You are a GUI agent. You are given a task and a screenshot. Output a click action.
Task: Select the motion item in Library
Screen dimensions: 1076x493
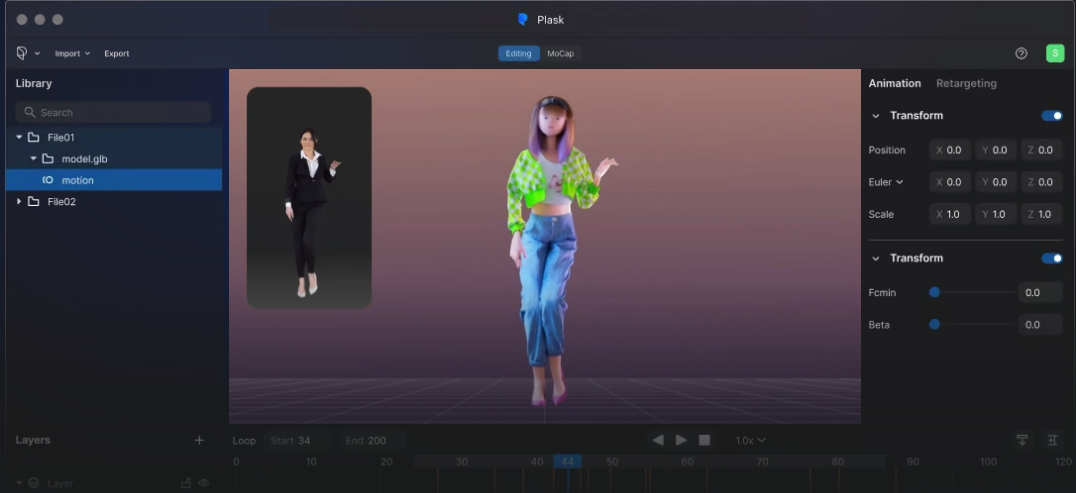[x=114, y=180]
